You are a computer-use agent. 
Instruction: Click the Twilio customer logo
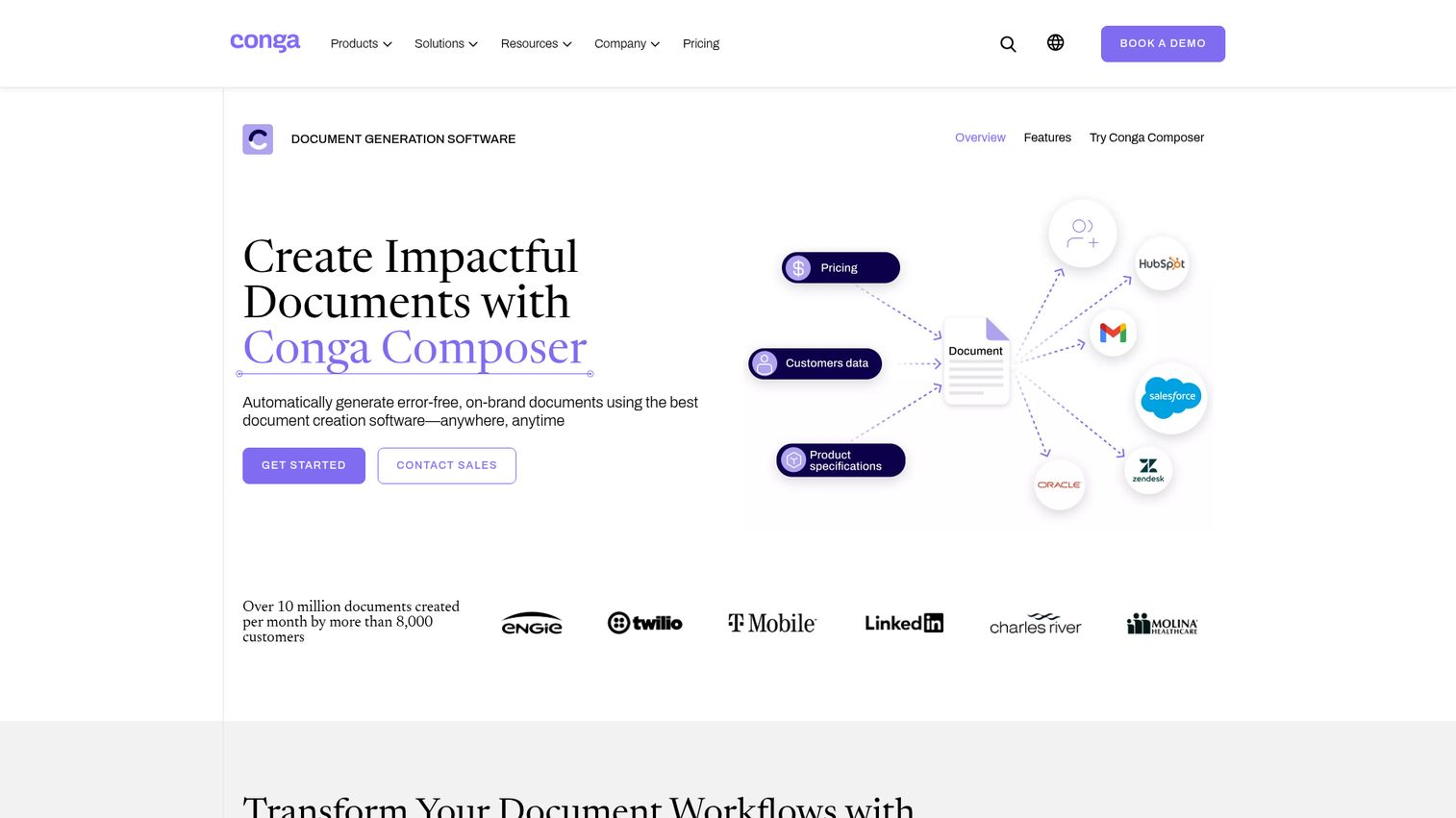tap(644, 623)
